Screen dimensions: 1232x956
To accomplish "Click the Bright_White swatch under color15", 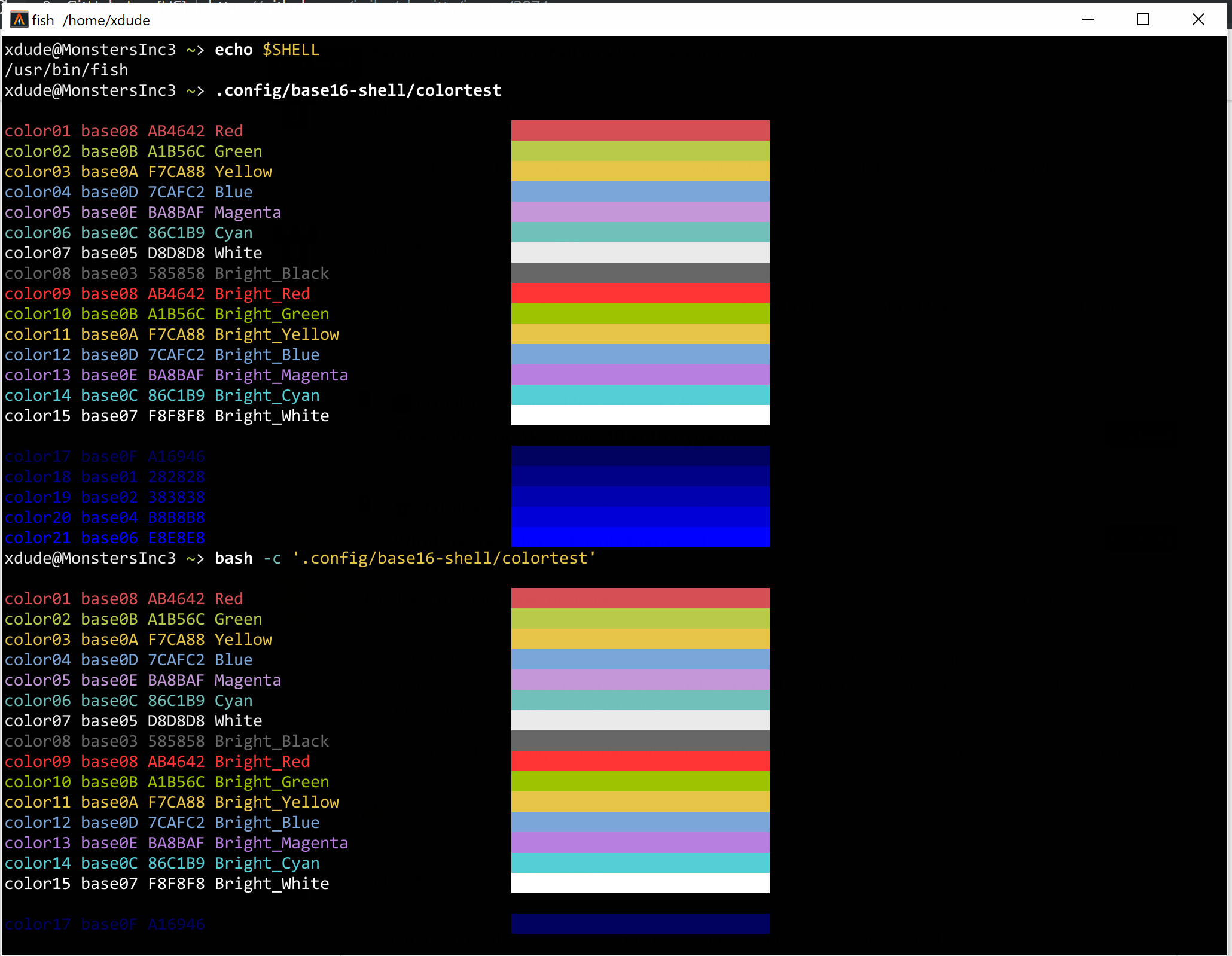I will [640, 415].
